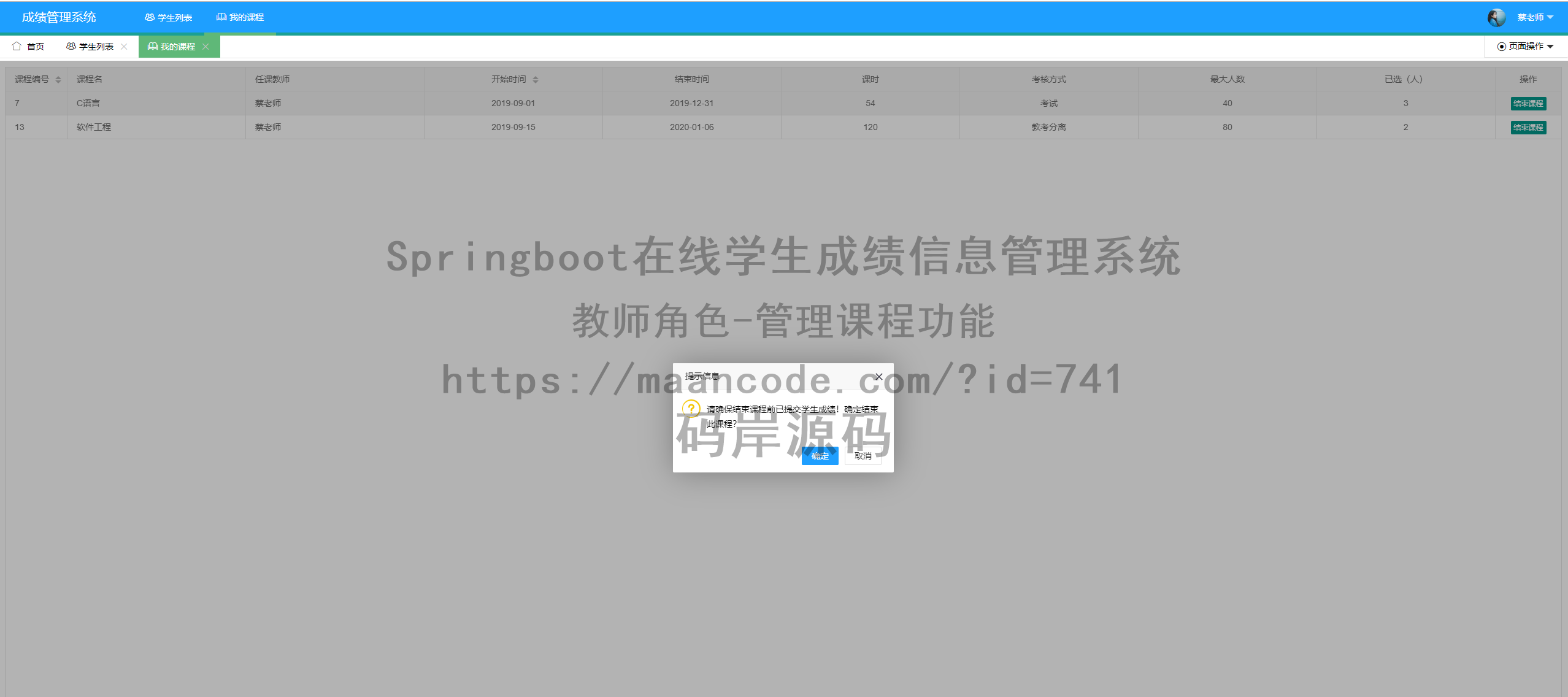Image resolution: width=1568 pixels, height=697 pixels.
Task: Click 蔡老师 teacher cell in C语言 row
Action: [335, 103]
